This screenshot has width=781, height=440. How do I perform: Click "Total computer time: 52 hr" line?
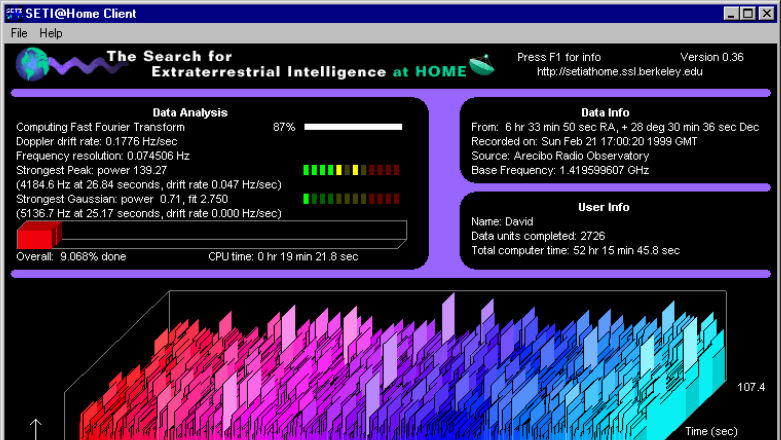point(575,251)
